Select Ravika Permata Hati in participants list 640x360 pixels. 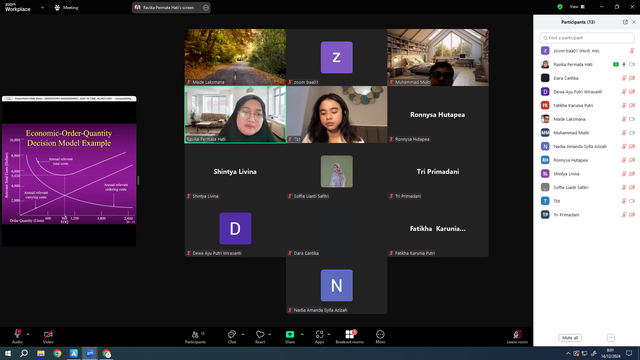pyautogui.click(x=587, y=64)
